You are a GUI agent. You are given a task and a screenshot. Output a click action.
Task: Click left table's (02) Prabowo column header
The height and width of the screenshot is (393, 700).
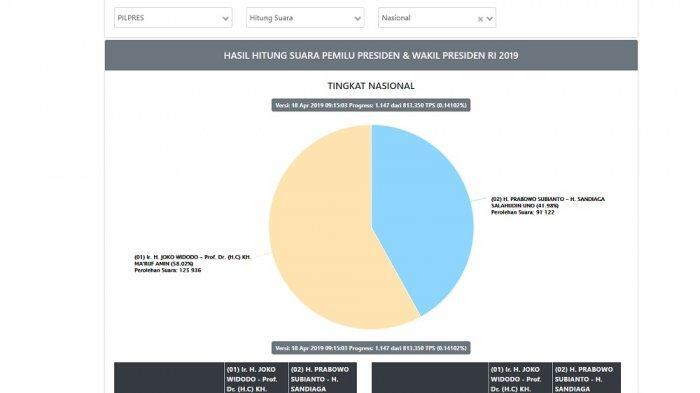(x=322, y=378)
